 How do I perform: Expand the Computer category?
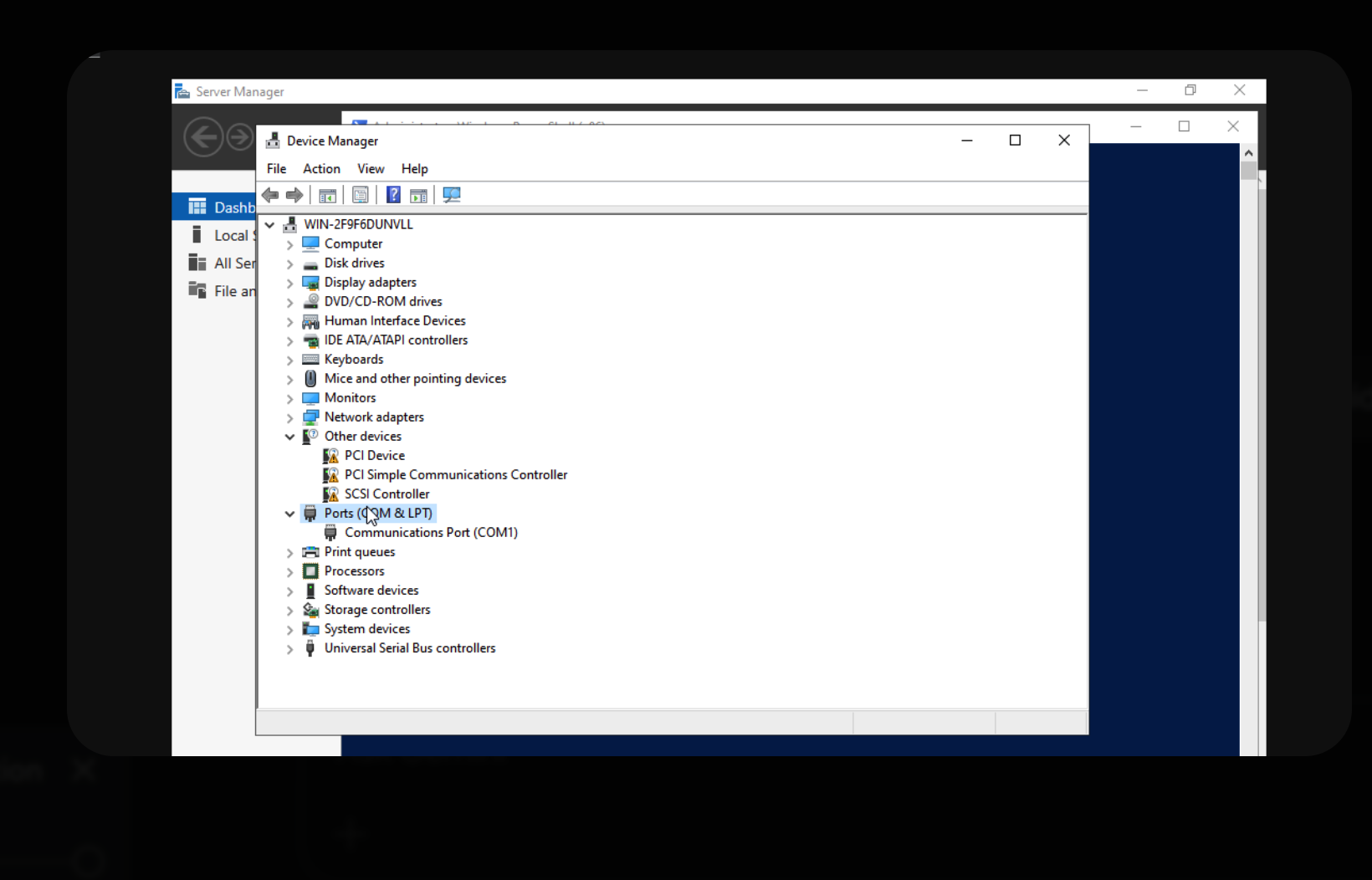click(x=289, y=244)
